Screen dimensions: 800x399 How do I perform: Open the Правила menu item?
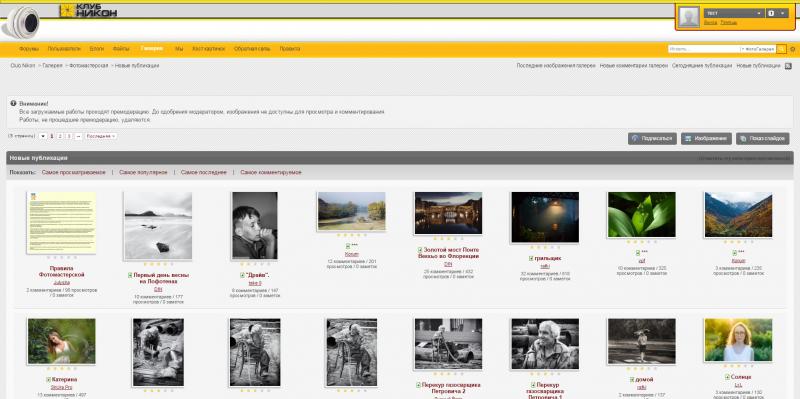tap(289, 49)
